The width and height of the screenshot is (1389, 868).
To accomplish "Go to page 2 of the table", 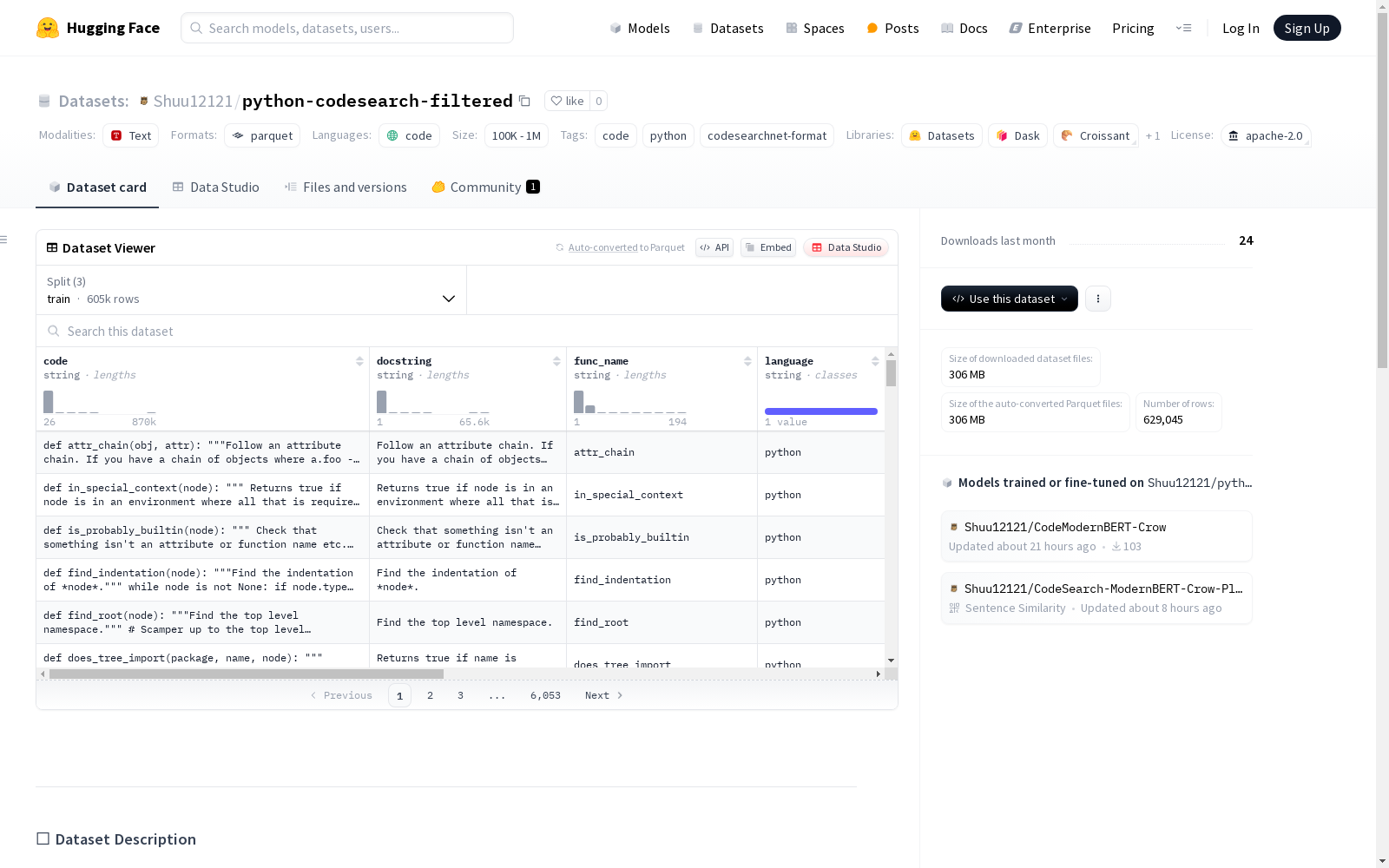I will point(430,695).
